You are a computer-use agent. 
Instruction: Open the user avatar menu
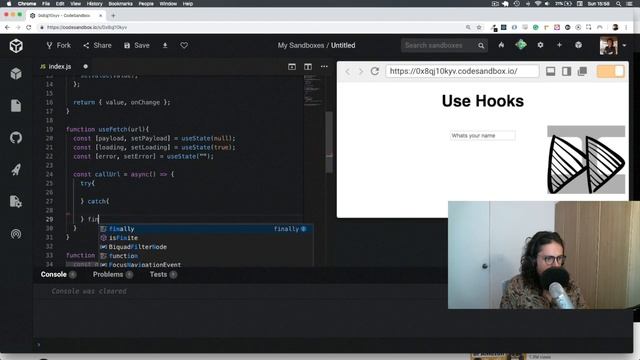[x=608, y=45]
